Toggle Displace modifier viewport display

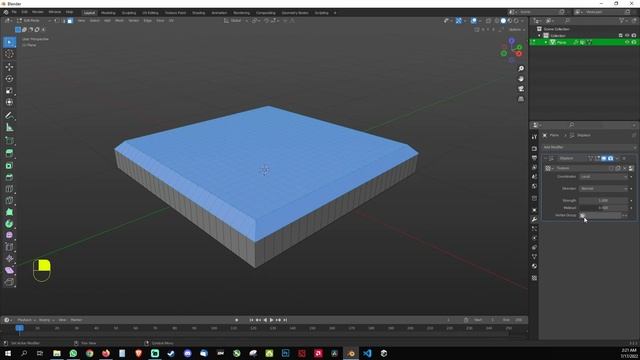tap(604, 158)
